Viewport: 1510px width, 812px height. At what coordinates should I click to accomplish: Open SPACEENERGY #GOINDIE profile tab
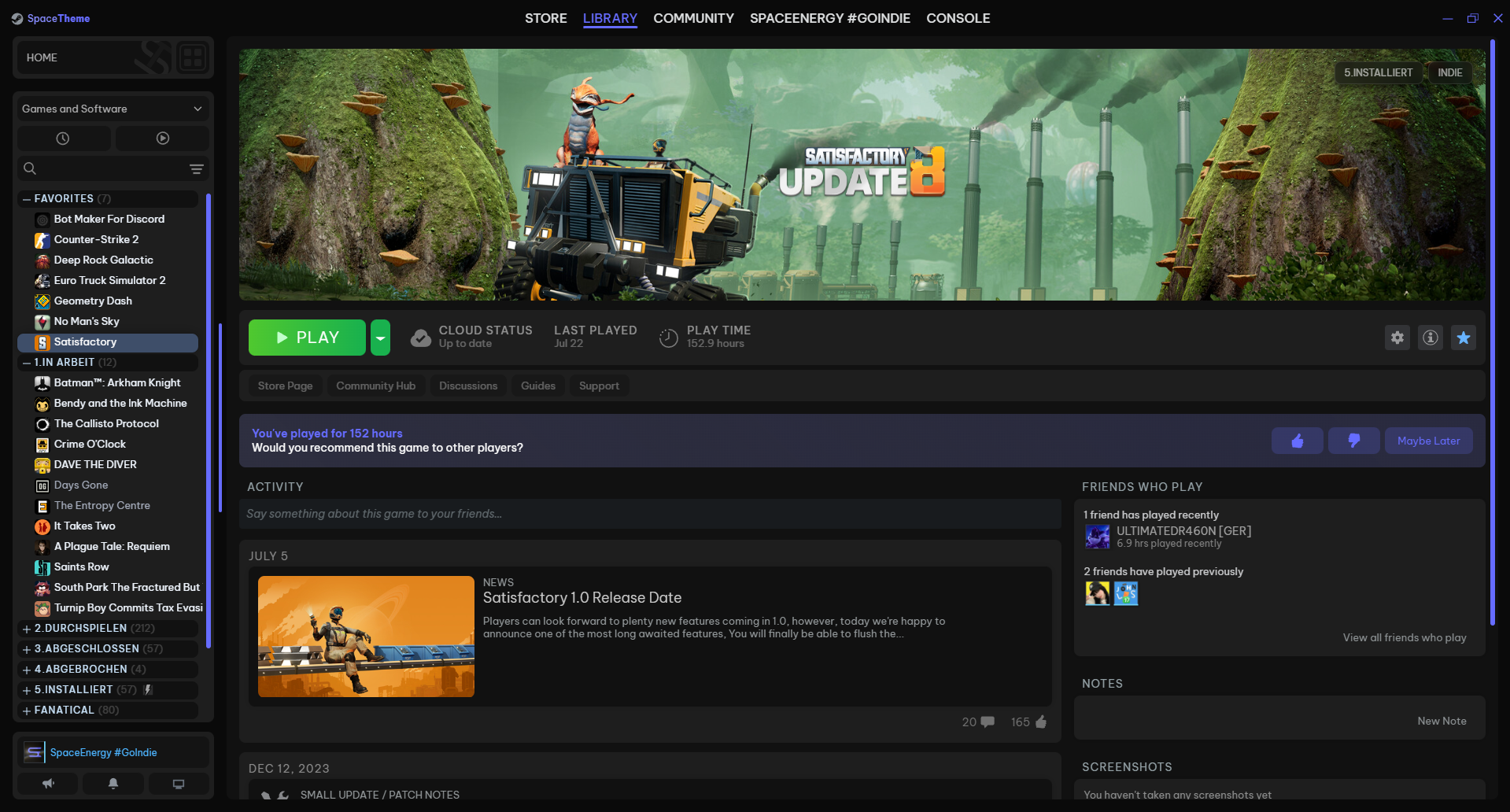830,18
